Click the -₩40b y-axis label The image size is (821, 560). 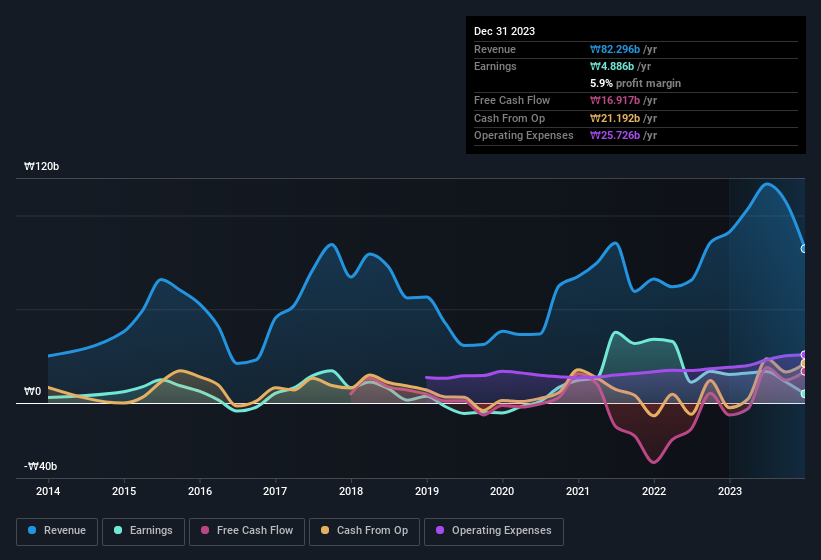(40, 466)
